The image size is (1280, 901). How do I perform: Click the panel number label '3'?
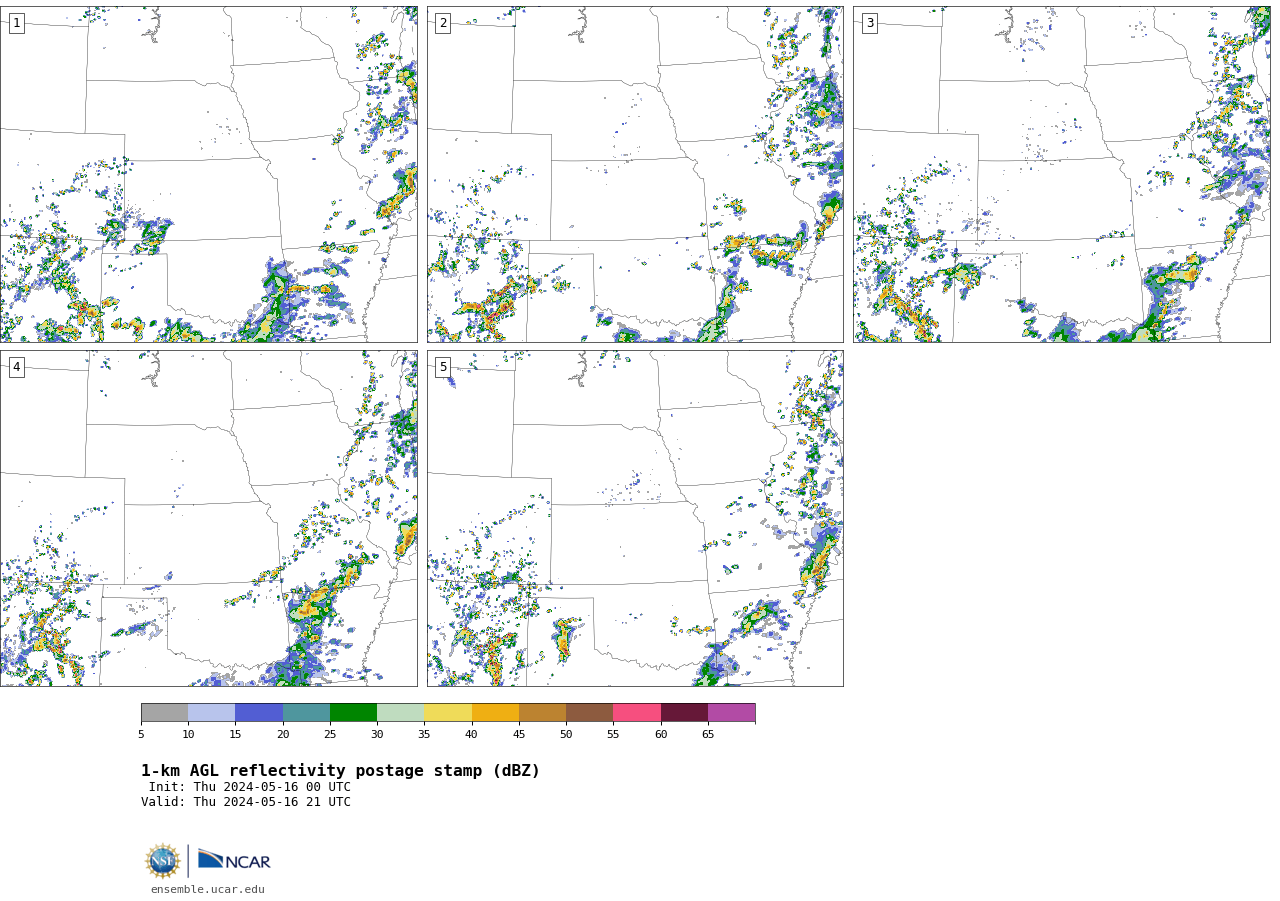870,23
